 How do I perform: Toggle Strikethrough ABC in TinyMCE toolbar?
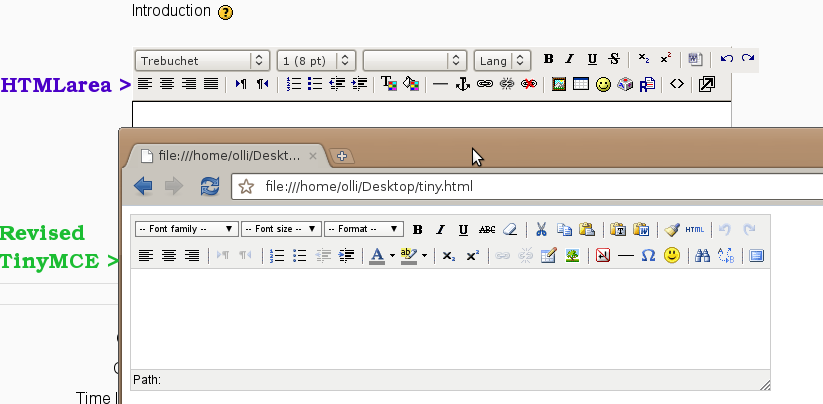click(487, 229)
